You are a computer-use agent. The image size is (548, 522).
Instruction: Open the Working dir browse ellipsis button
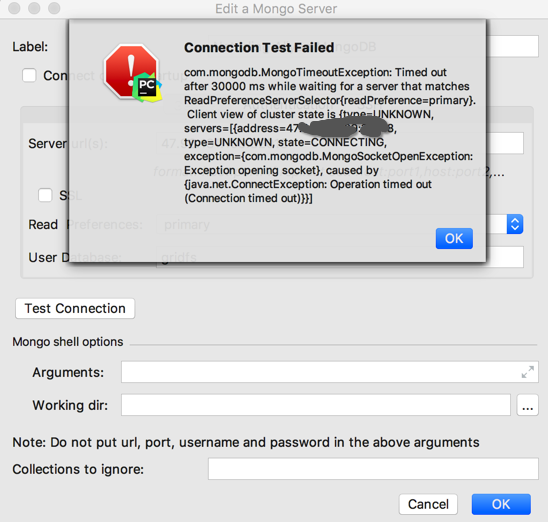click(x=527, y=405)
